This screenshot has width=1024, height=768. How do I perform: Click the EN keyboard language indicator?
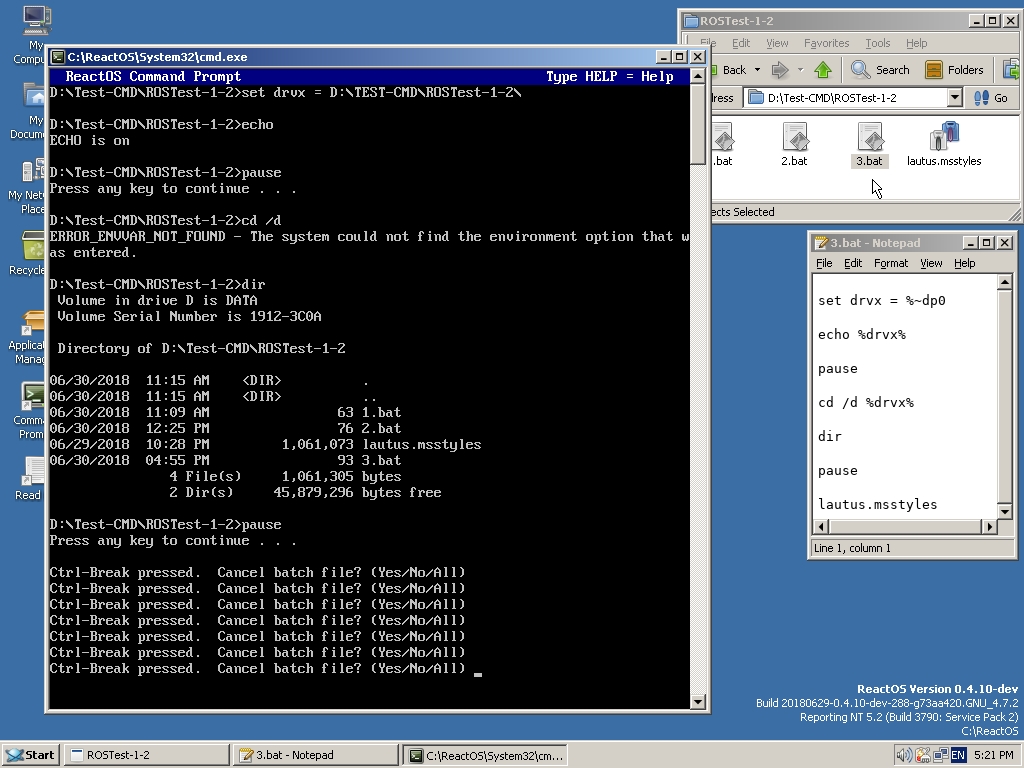(x=958, y=755)
